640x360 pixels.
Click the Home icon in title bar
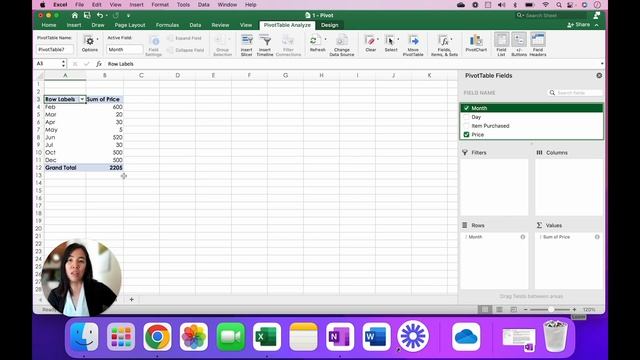74,16
